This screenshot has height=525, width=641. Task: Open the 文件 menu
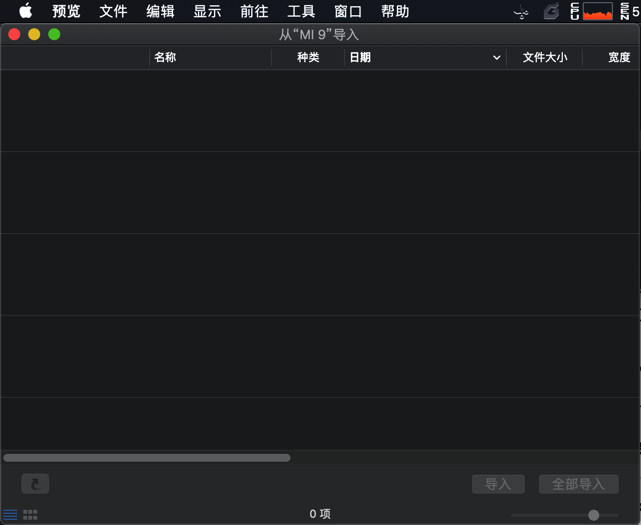(113, 12)
